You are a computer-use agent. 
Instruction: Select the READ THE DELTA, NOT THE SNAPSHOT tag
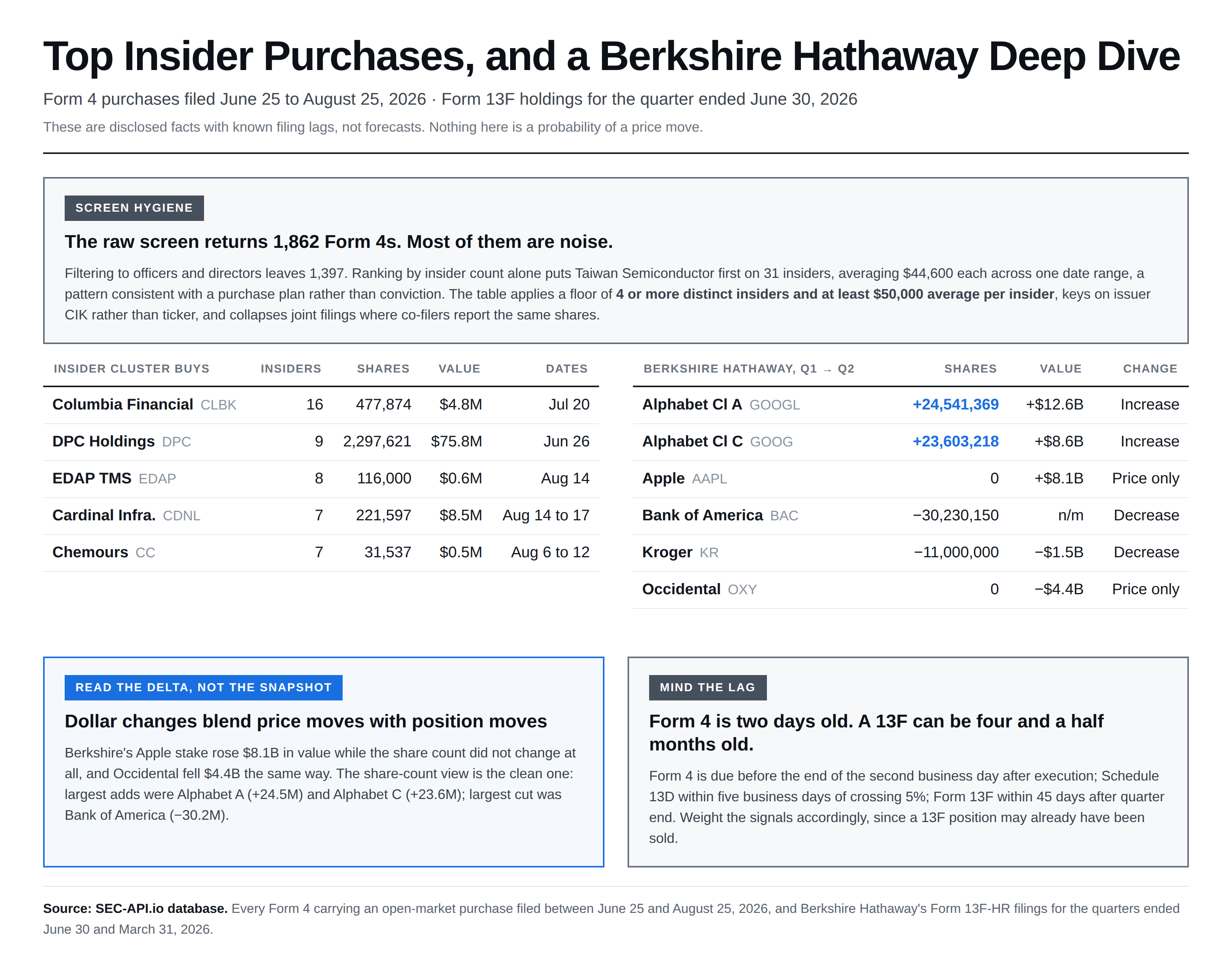204,688
